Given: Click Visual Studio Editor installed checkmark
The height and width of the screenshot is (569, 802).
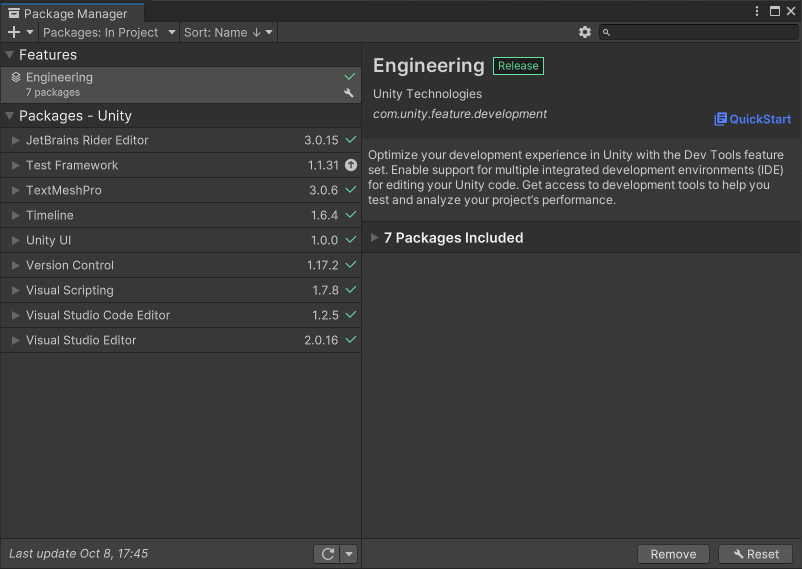Looking at the screenshot, I should click(x=351, y=339).
